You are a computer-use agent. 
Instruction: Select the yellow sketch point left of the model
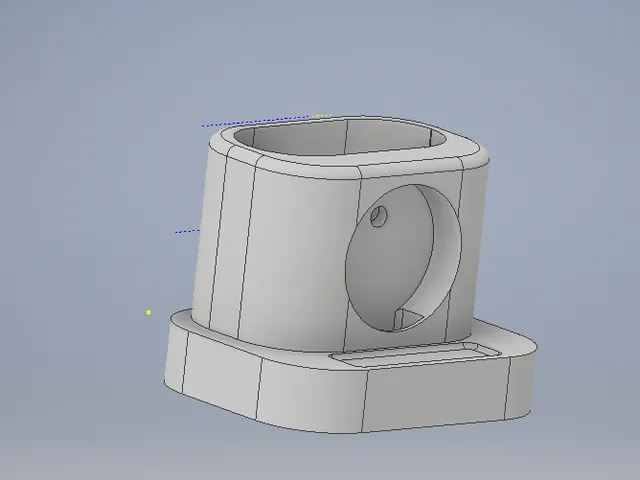149,312
